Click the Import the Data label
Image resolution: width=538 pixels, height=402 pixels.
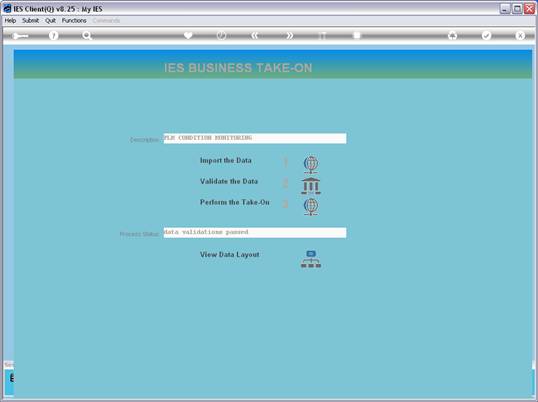tap(226, 160)
